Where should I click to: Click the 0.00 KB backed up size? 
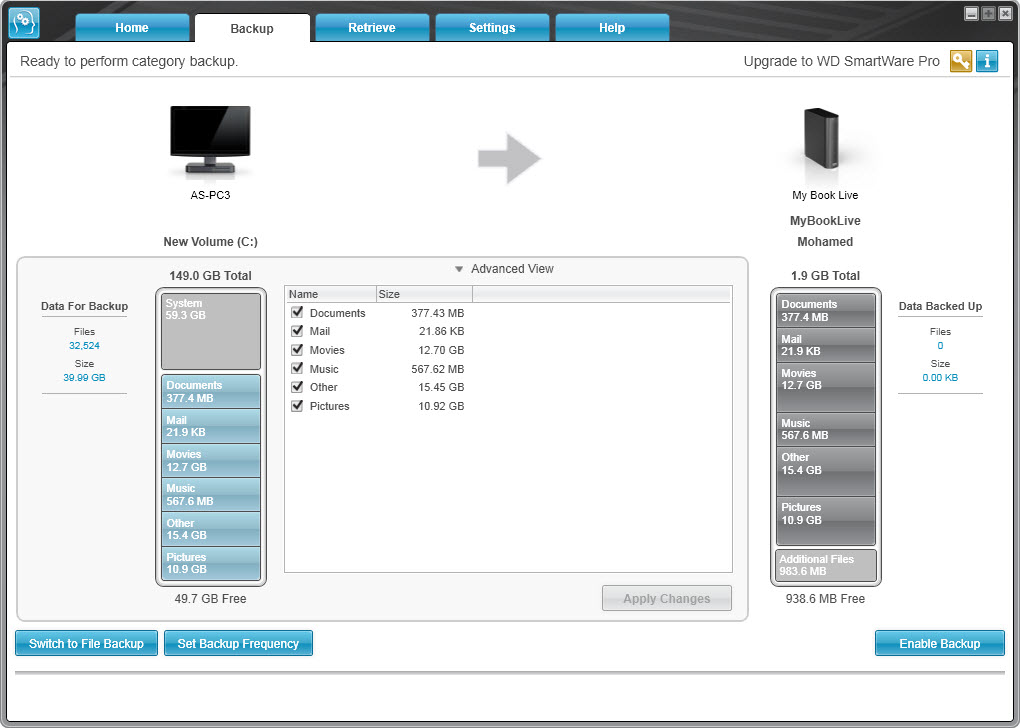(940, 377)
